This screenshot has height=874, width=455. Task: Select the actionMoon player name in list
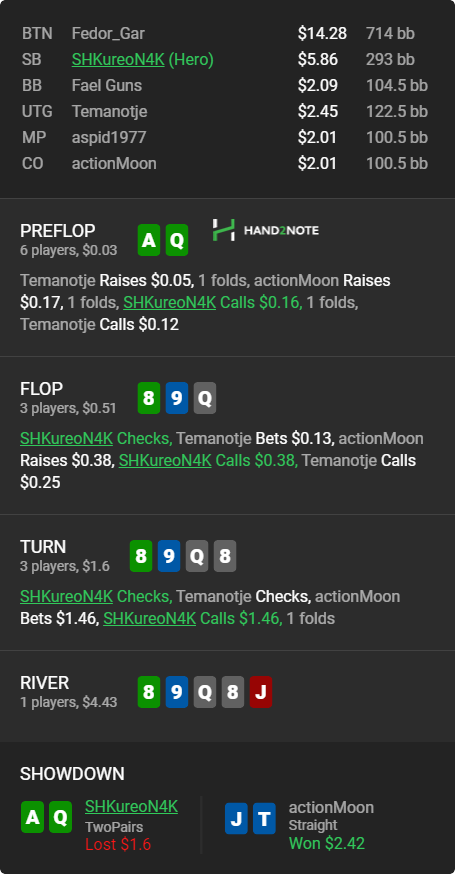[x=114, y=164]
